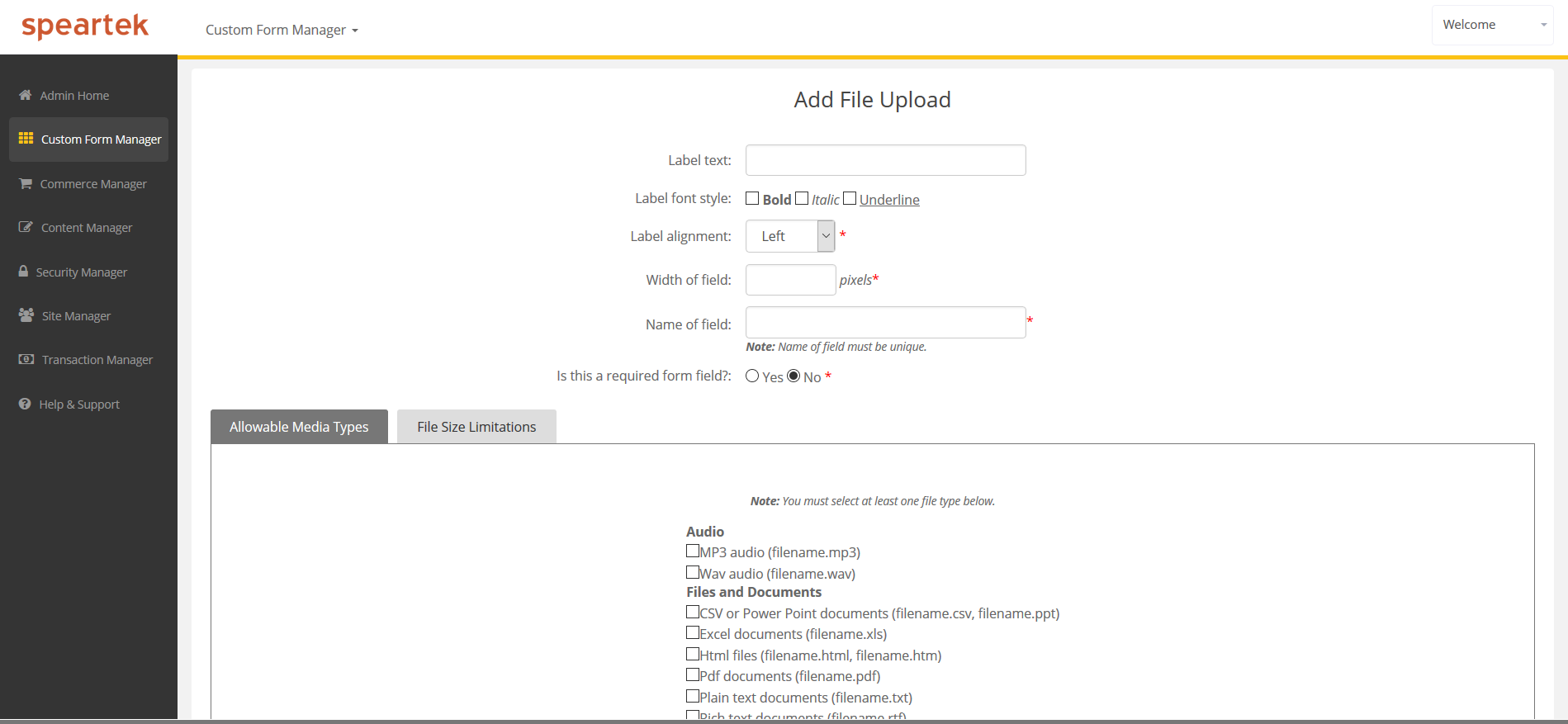Screen dimensions: 1568x724
Task: Tick the MP3 audio file type
Action: pyautogui.click(x=693, y=551)
